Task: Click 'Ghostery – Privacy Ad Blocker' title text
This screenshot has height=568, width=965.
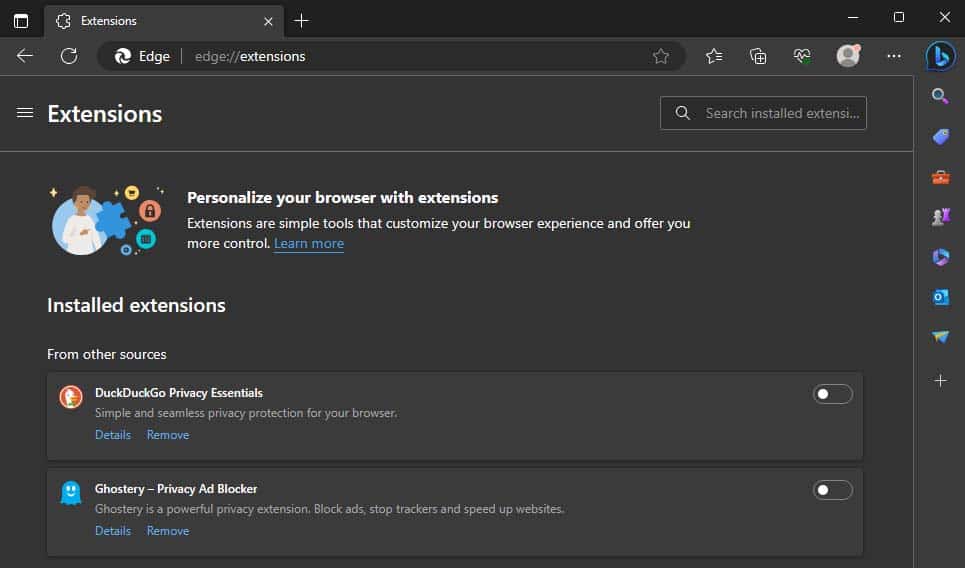Action: pyautogui.click(x=176, y=489)
